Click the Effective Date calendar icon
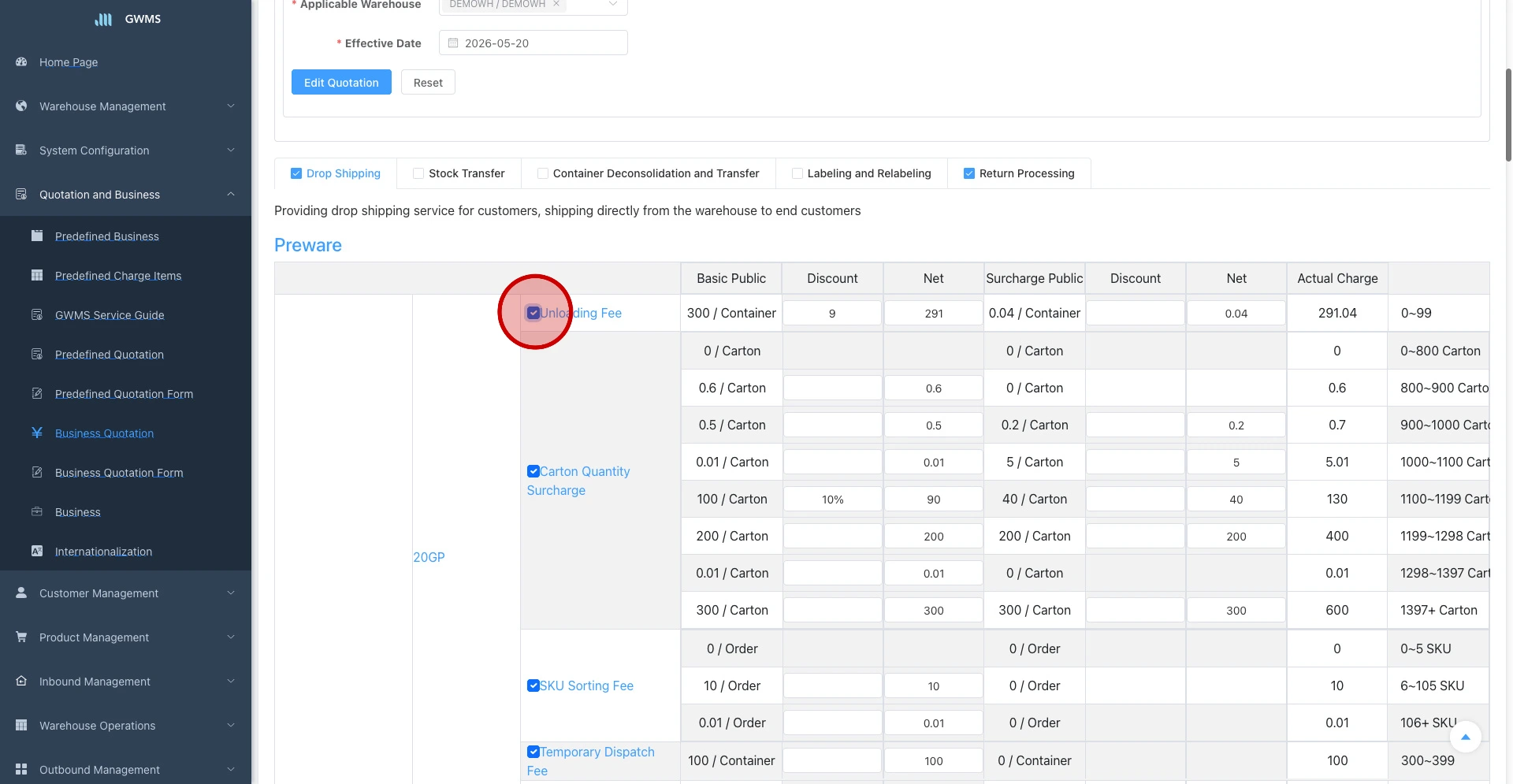Viewport: 1513px width, 784px height. (453, 43)
